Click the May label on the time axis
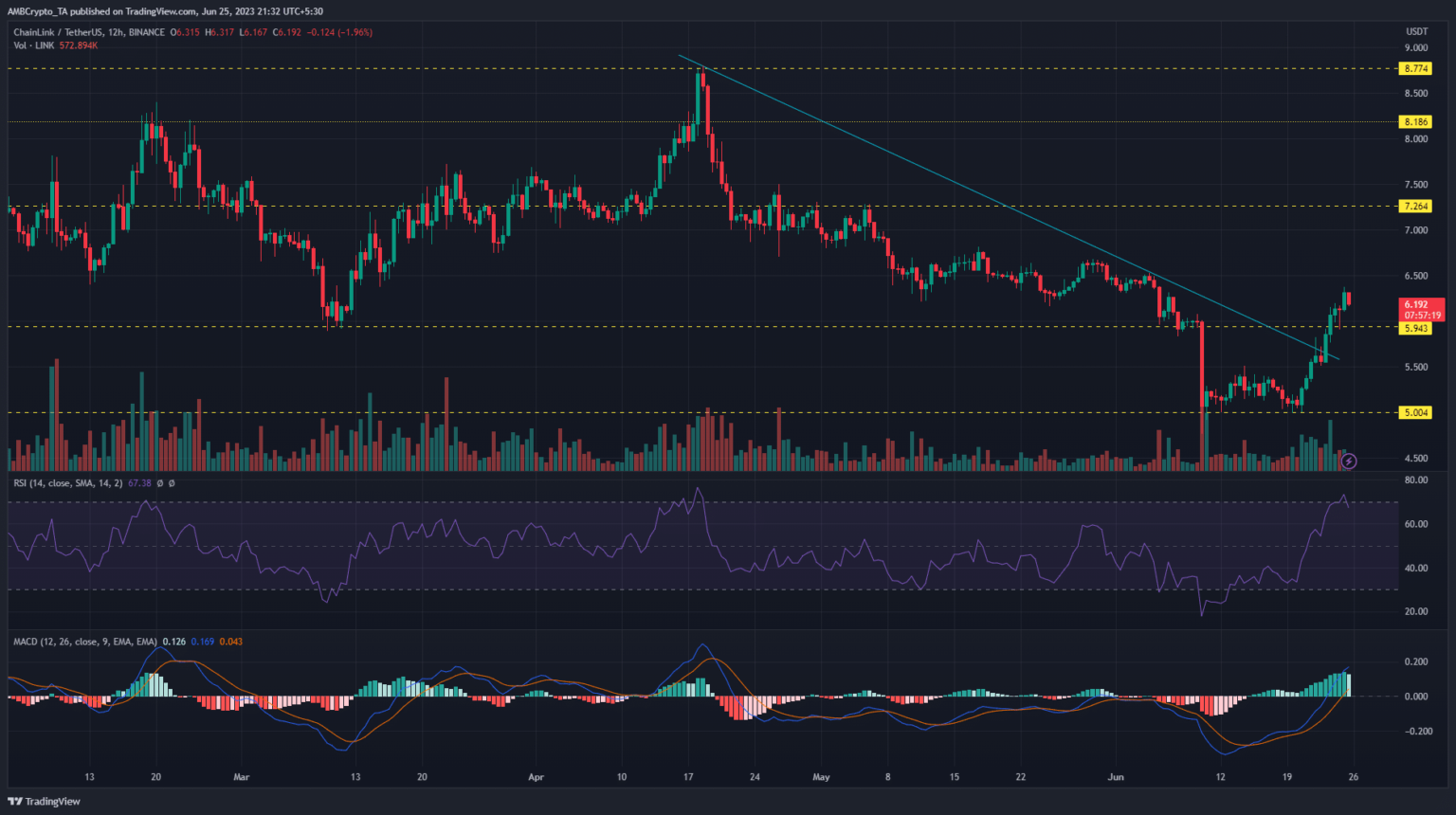Viewport: 1456px width, 815px height. click(x=821, y=777)
